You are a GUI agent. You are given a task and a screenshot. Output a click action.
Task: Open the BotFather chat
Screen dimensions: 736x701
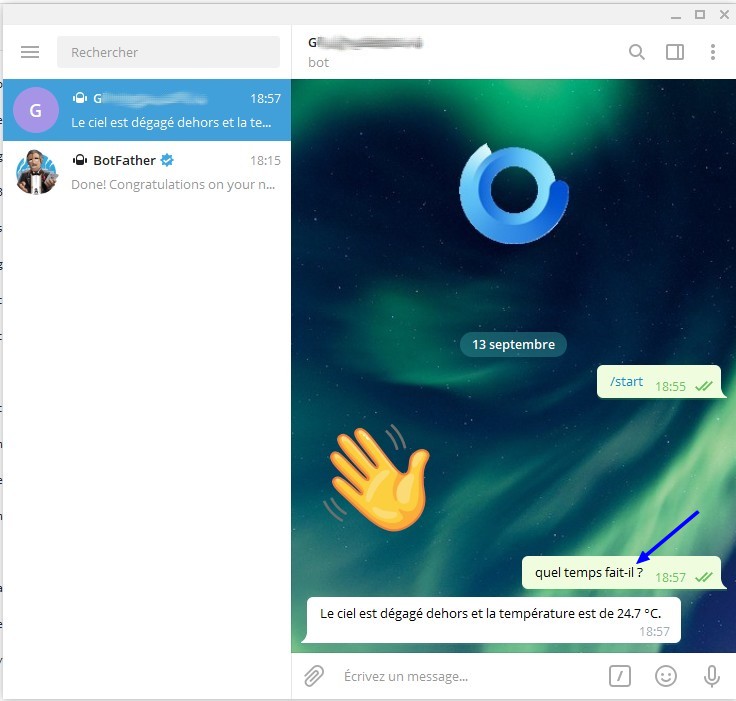(x=147, y=172)
